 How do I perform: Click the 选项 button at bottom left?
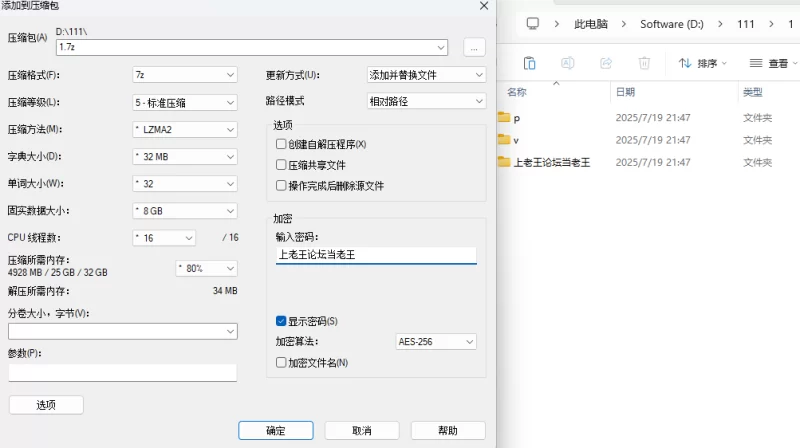[46, 405]
